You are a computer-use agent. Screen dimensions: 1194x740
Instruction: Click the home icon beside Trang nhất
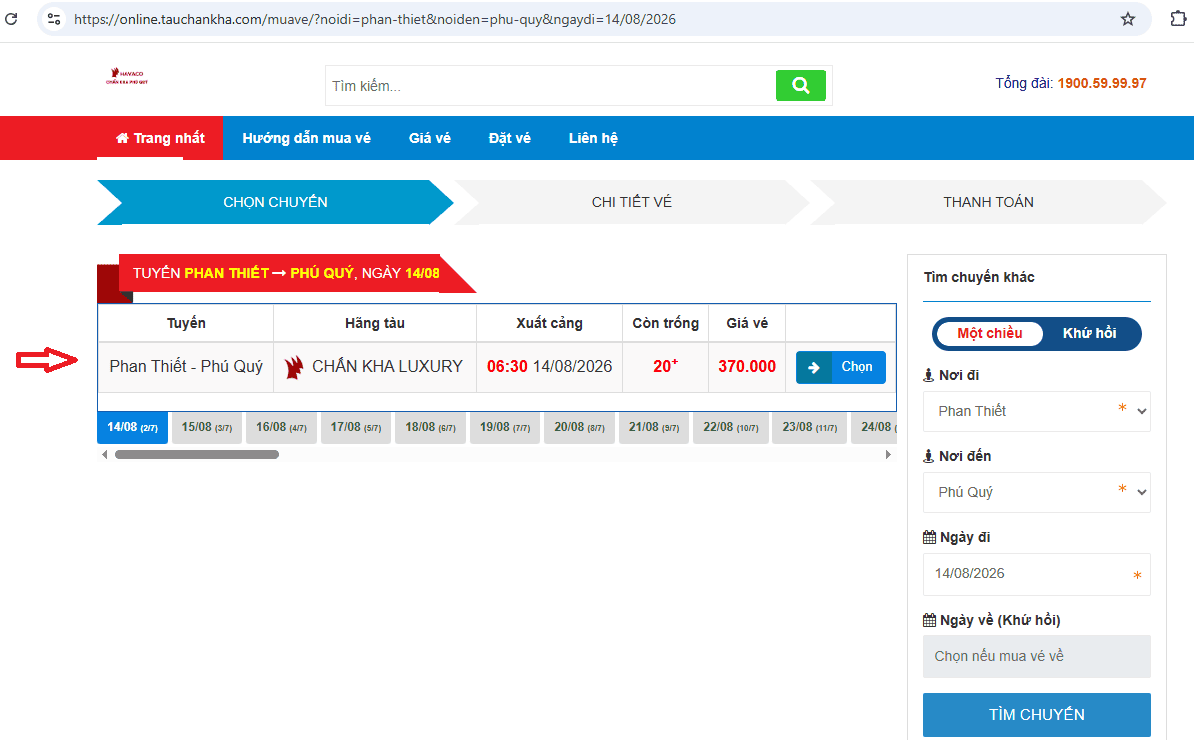tap(122, 138)
